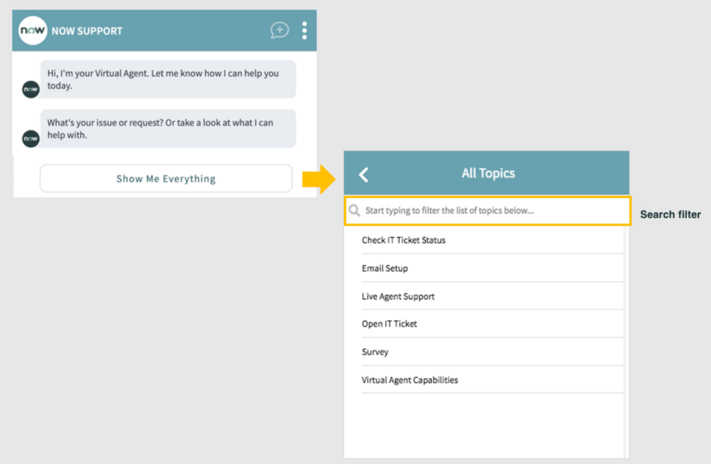
Task: Focus the topic filter search field
Action: coord(487,211)
